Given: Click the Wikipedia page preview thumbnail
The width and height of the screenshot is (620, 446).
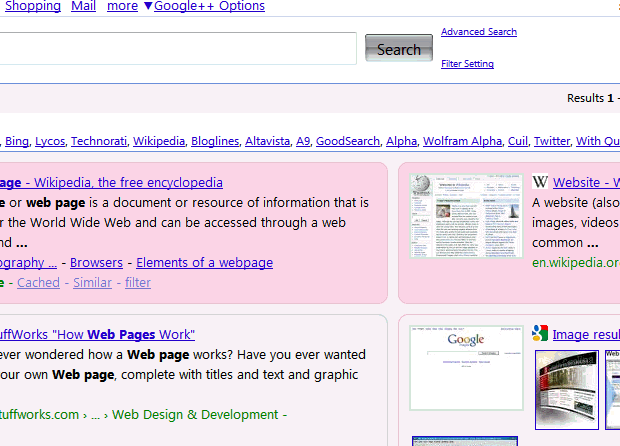Looking at the screenshot, I should click(x=466, y=216).
